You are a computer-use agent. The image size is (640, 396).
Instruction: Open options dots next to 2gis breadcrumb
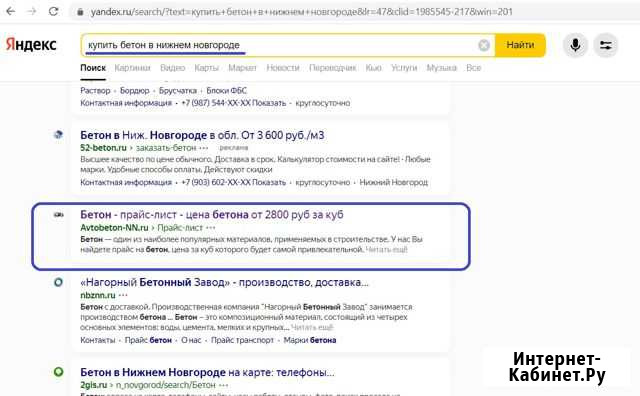(x=223, y=385)
